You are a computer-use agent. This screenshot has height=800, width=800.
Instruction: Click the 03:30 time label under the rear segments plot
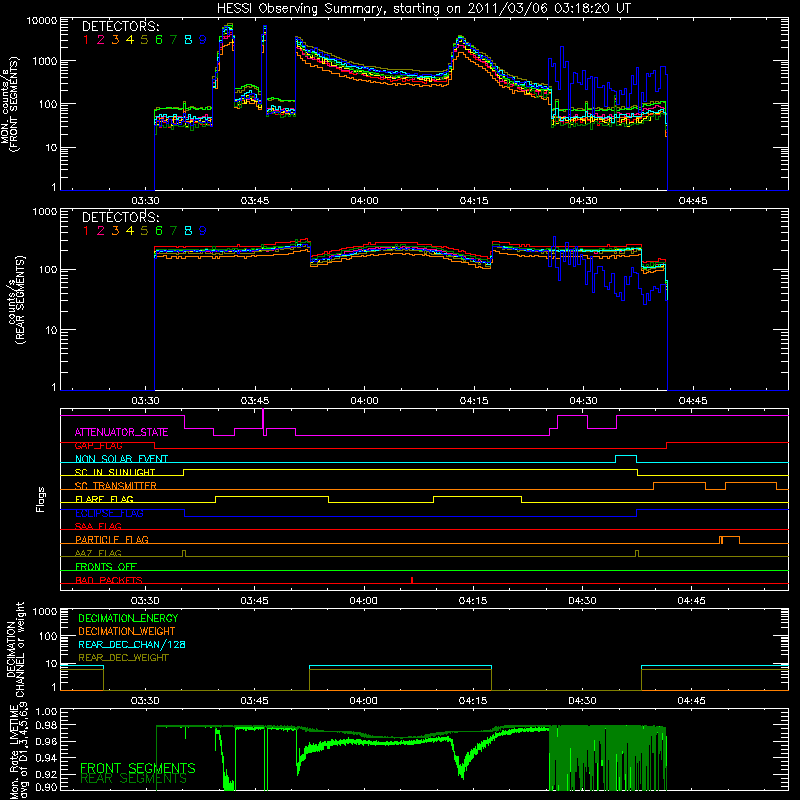[145, 401]
